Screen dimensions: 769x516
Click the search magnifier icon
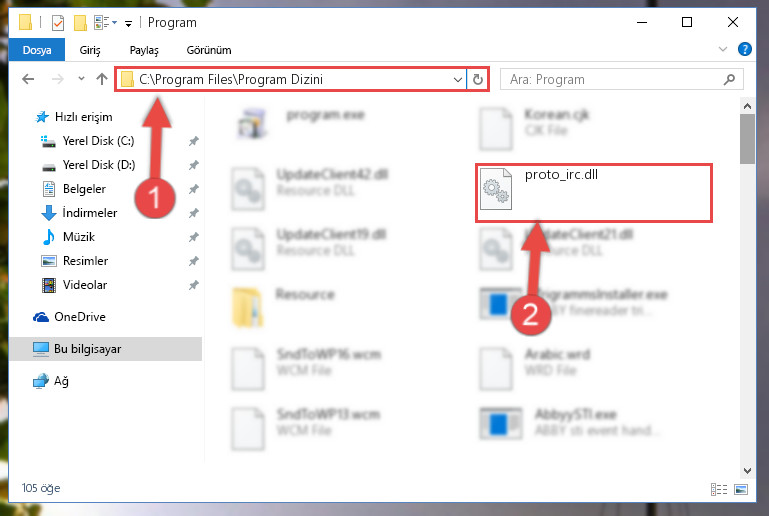[x=729, y=79]
